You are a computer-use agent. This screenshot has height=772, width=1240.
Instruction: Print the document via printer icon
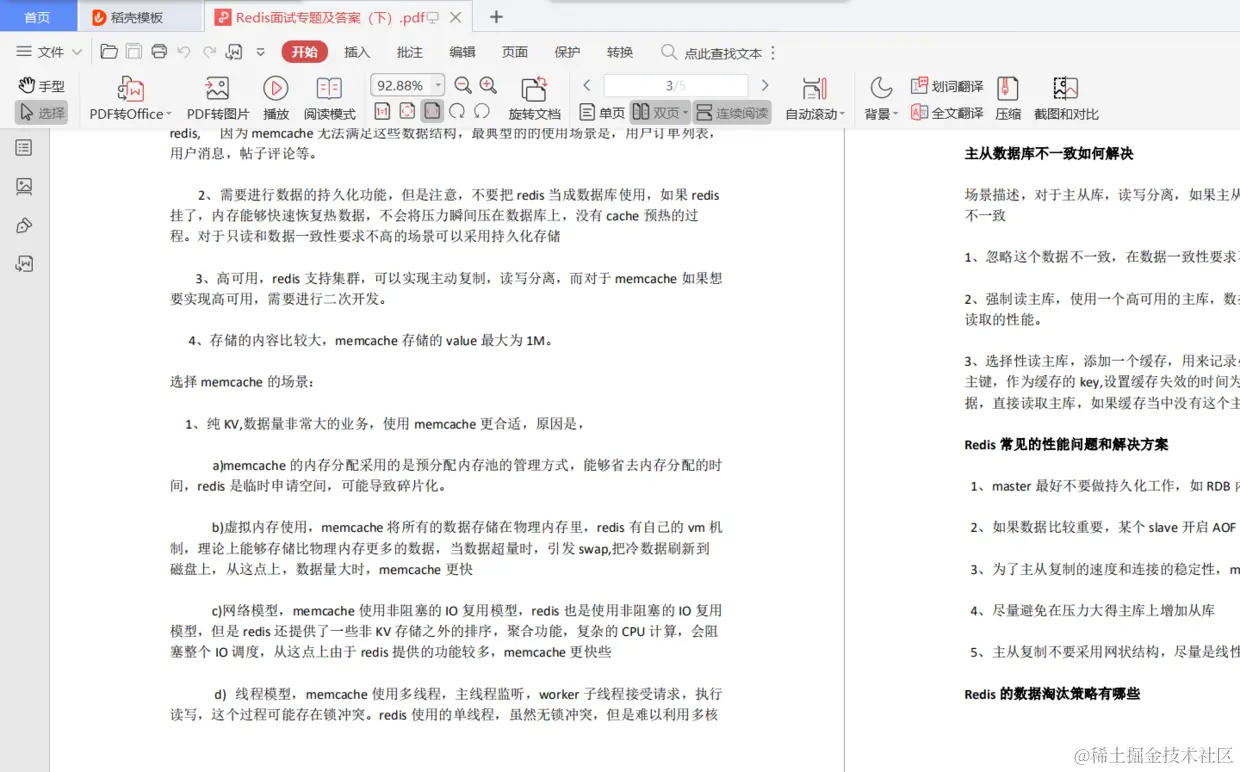click(x=159, y=52)
